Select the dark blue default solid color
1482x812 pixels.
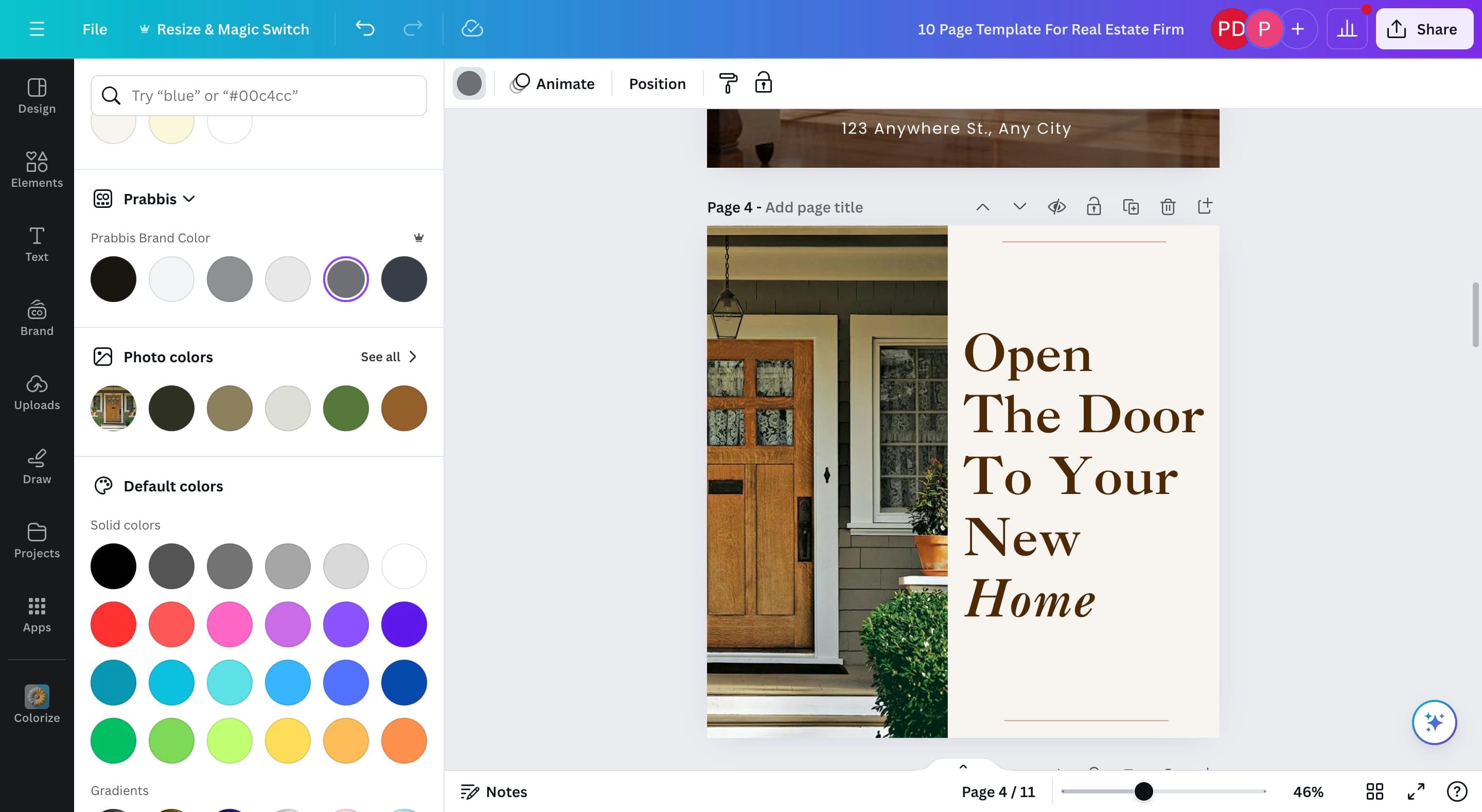(x=404, y=682)
